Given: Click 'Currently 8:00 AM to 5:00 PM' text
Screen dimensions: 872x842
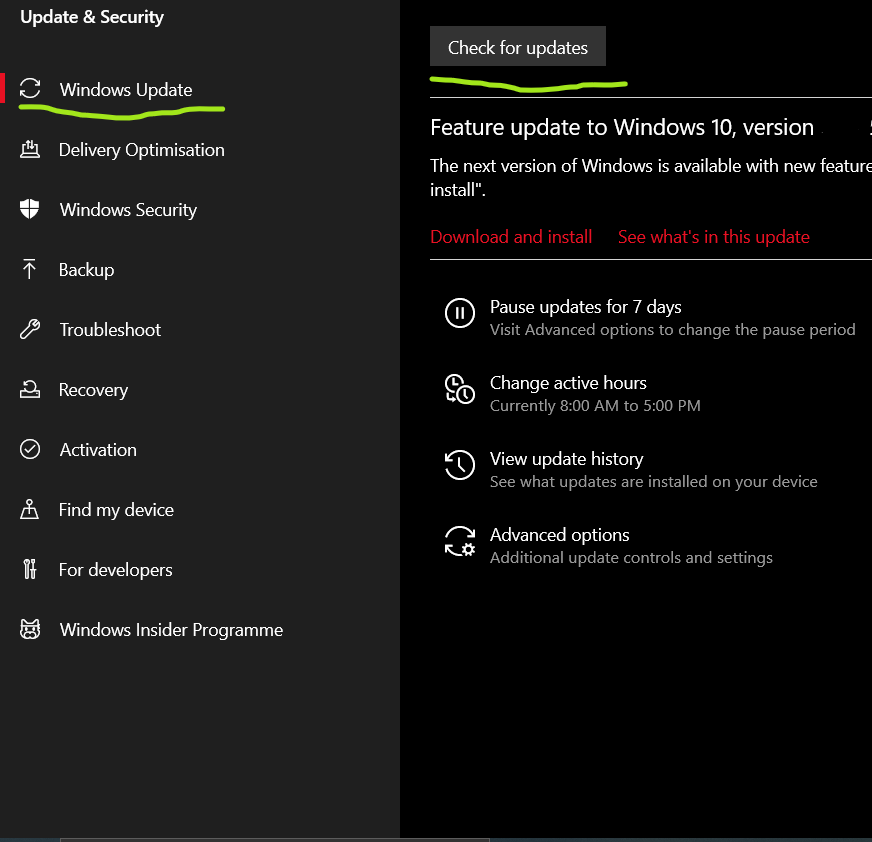Looking at the screenshot, I should (x=595, y=405).
